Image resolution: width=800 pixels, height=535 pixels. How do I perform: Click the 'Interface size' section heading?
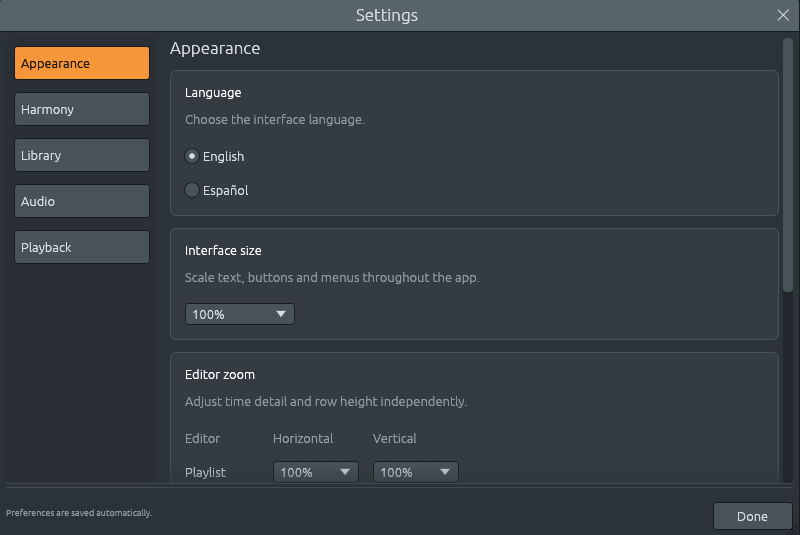click(223, 250)
